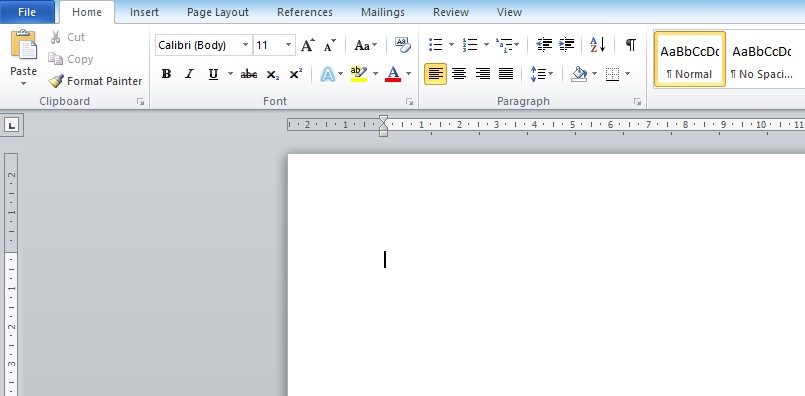The height and width of the screenshot is (396, 805).
Task: Click the font size field showing 11
Action: point(268,45)
